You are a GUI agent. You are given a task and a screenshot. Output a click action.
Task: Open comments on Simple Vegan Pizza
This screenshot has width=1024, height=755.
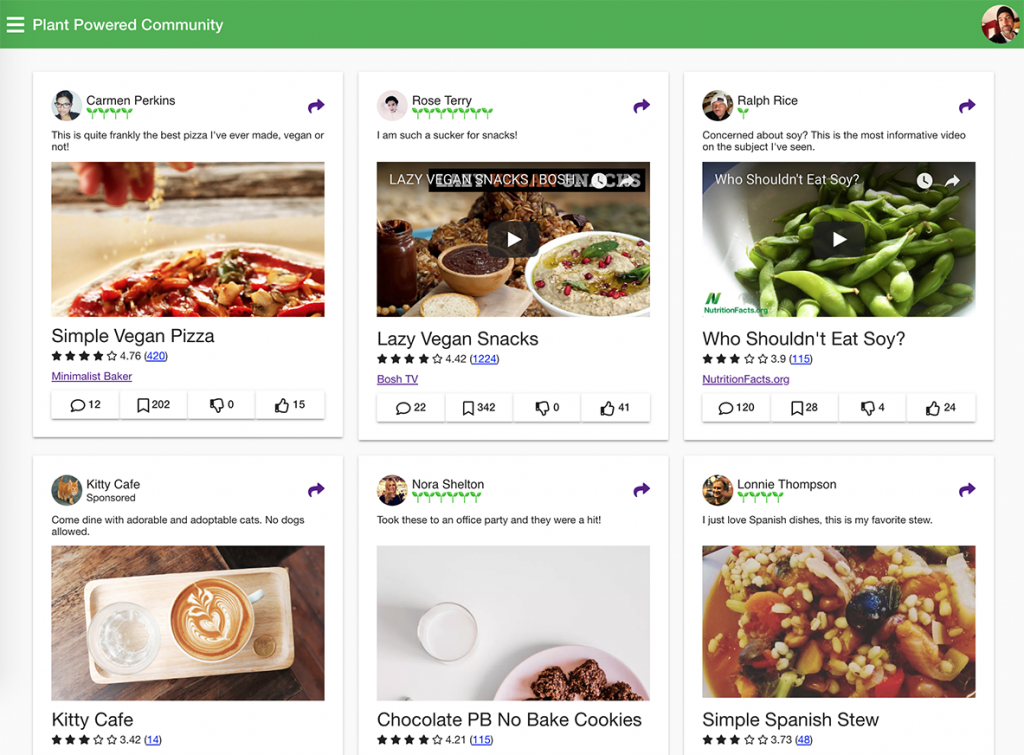[x=85, y=405]
